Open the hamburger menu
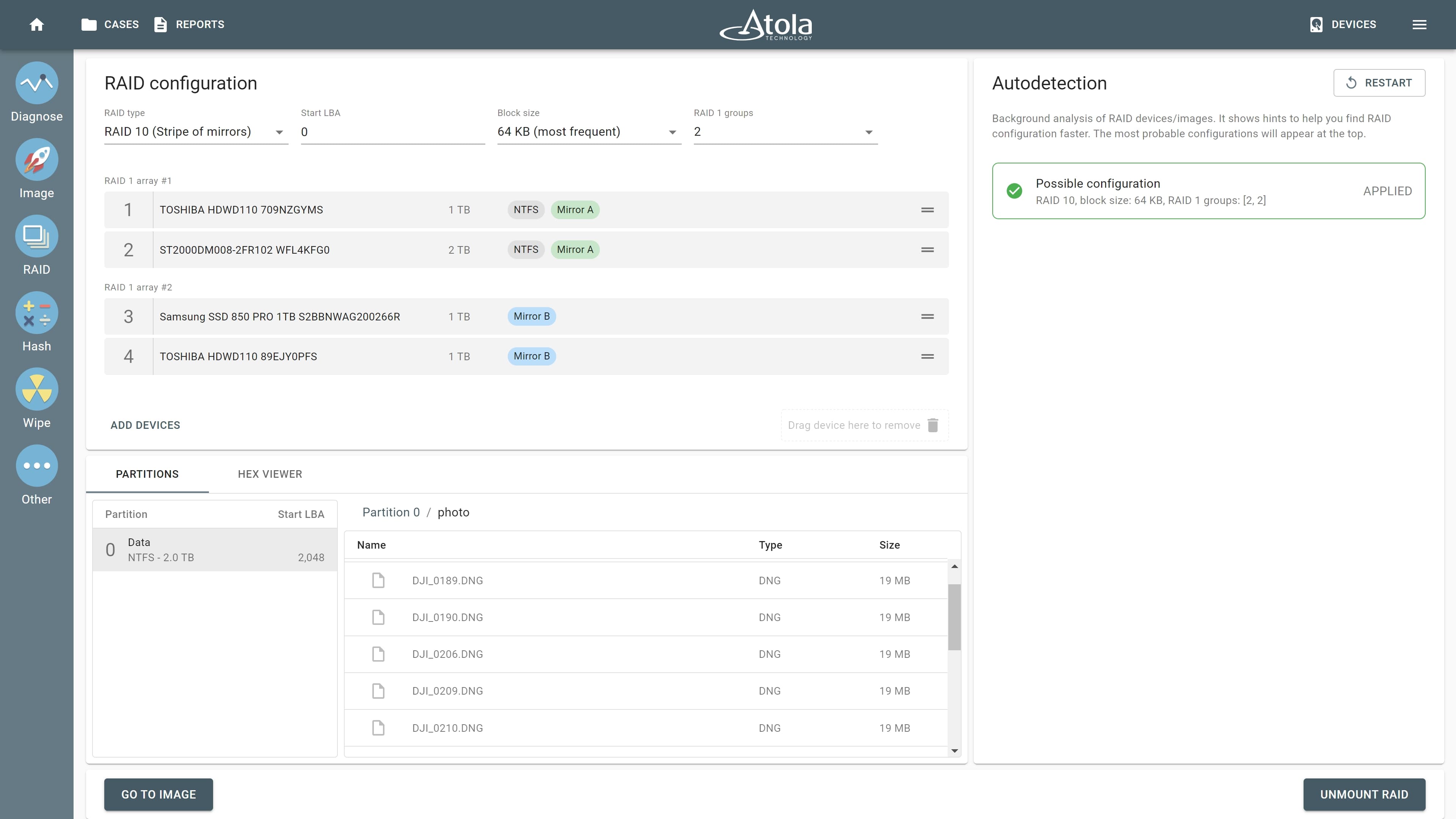This screenshot has height=819, width=1456. tap(1419, 24)
